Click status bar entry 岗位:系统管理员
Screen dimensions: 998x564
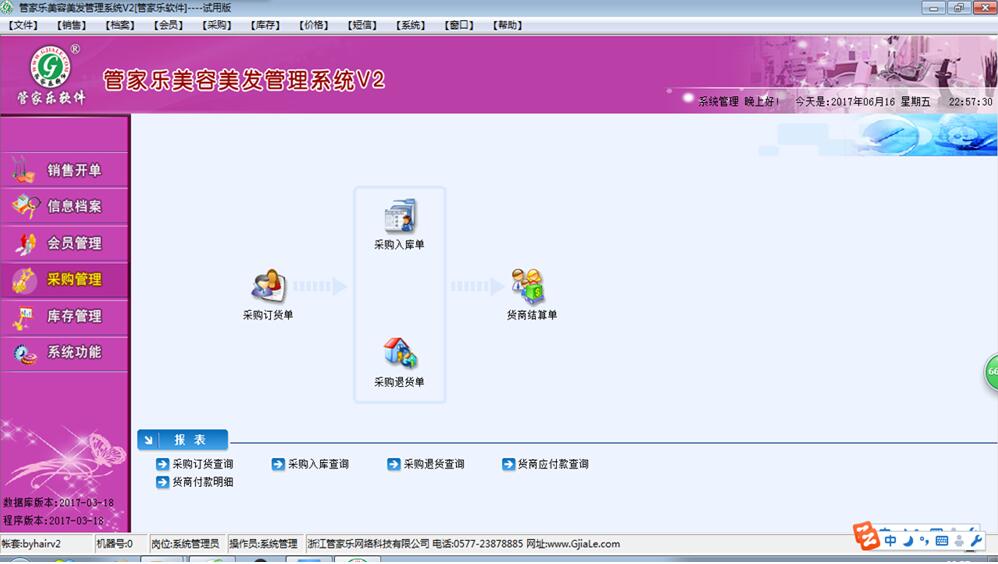point(185,544)
